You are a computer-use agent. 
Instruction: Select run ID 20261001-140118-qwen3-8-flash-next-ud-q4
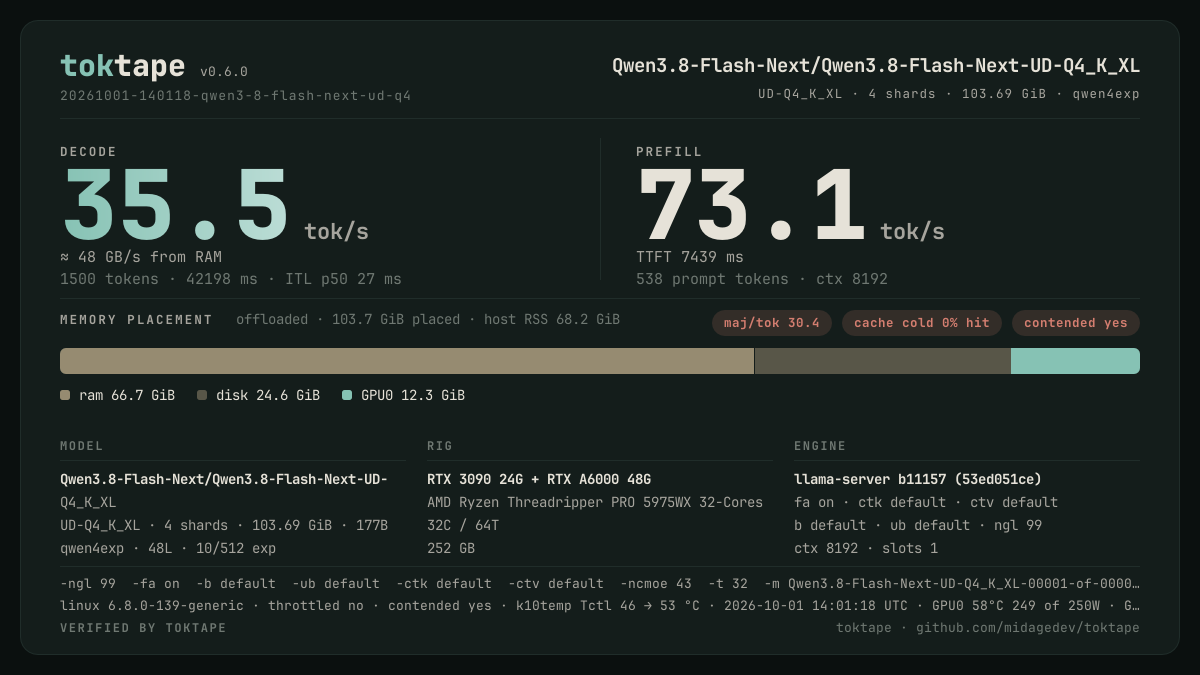[x=235, y=96]
